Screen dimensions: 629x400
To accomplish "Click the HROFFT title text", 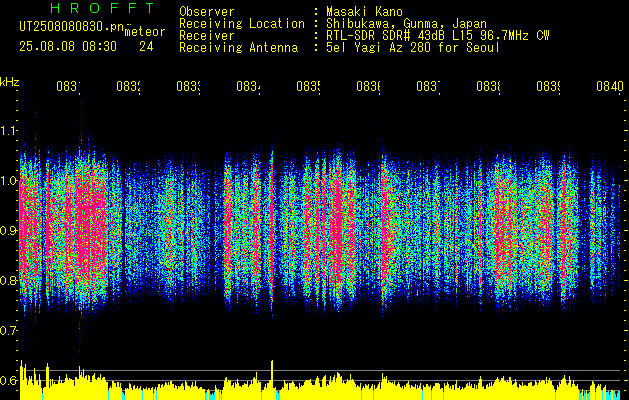I will tap(103, 8).
